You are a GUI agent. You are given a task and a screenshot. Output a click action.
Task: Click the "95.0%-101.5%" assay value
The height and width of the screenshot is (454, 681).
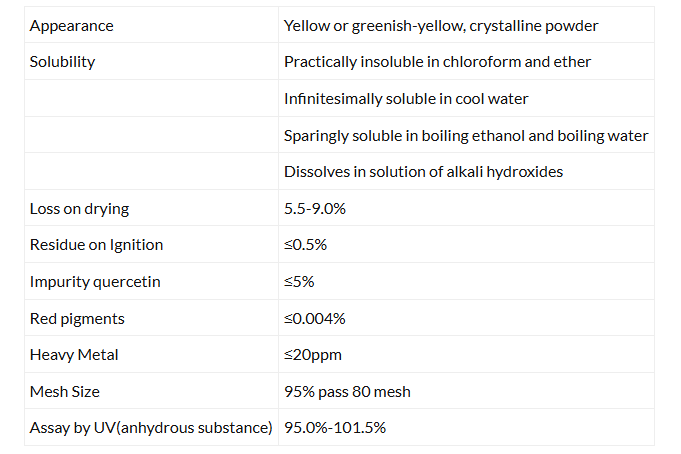pyautogui.click(x=335, y=428)
